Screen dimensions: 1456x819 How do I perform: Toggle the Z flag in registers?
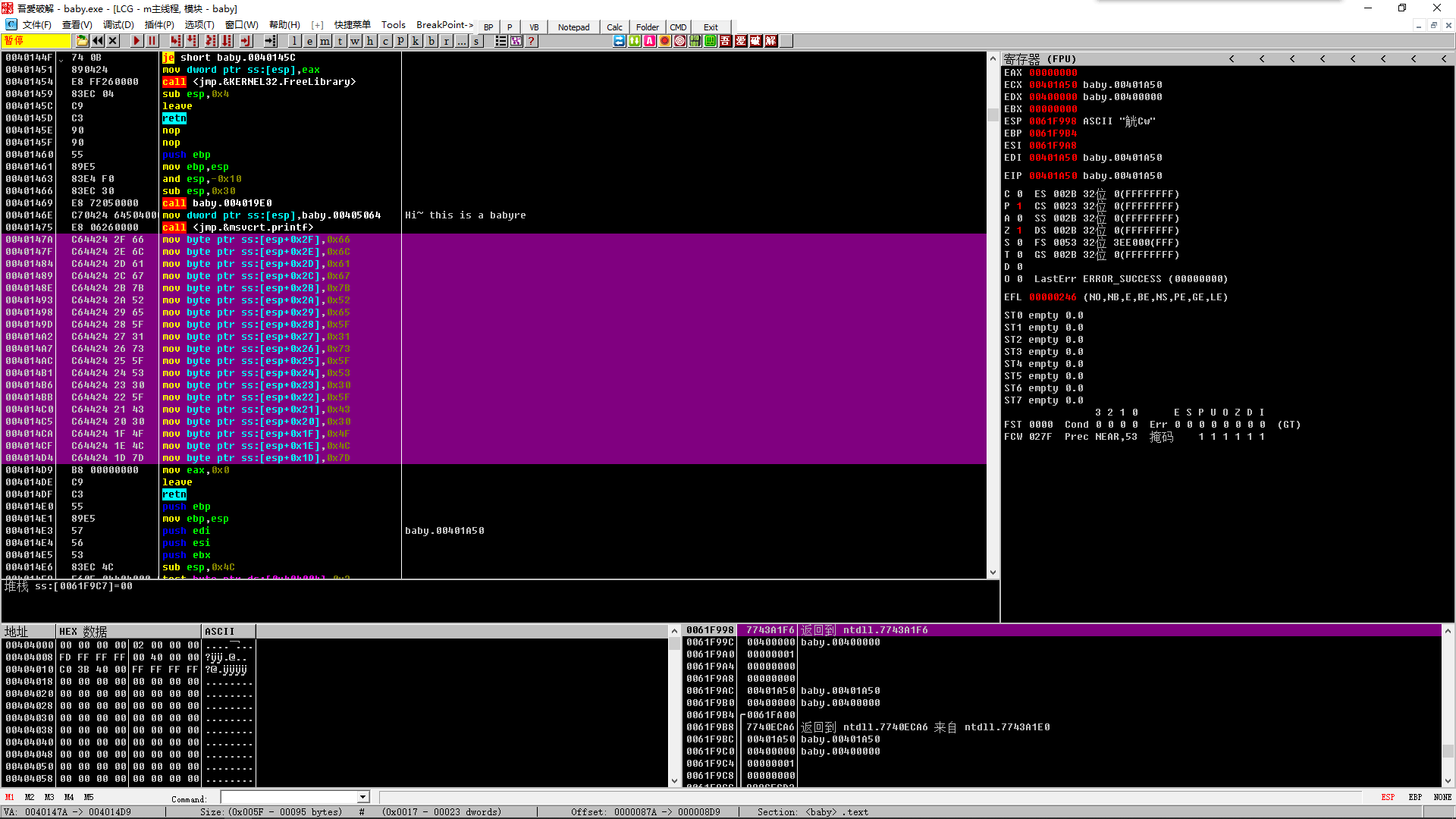pos(1019,231)
